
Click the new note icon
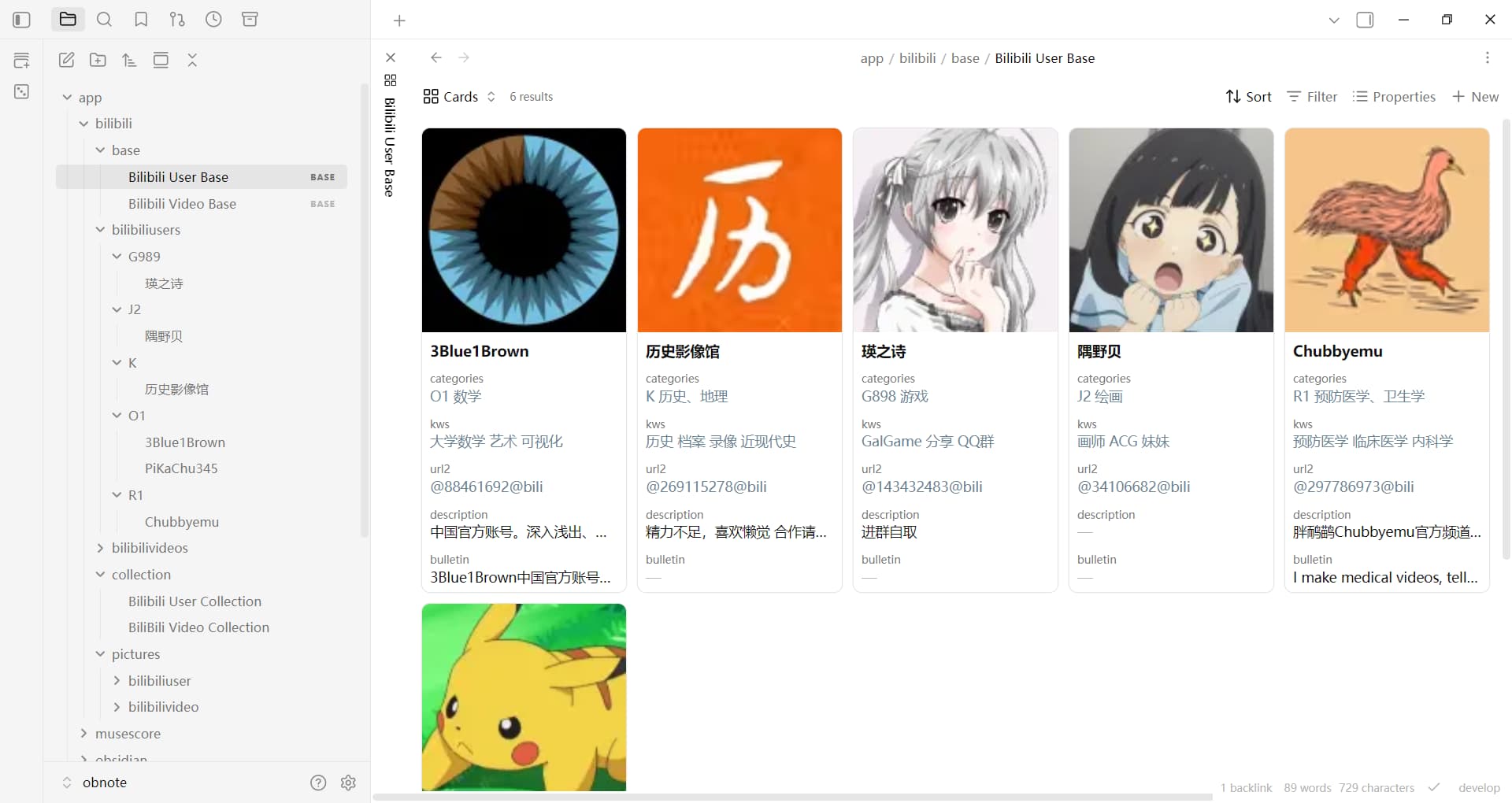(x=67, y=60)
